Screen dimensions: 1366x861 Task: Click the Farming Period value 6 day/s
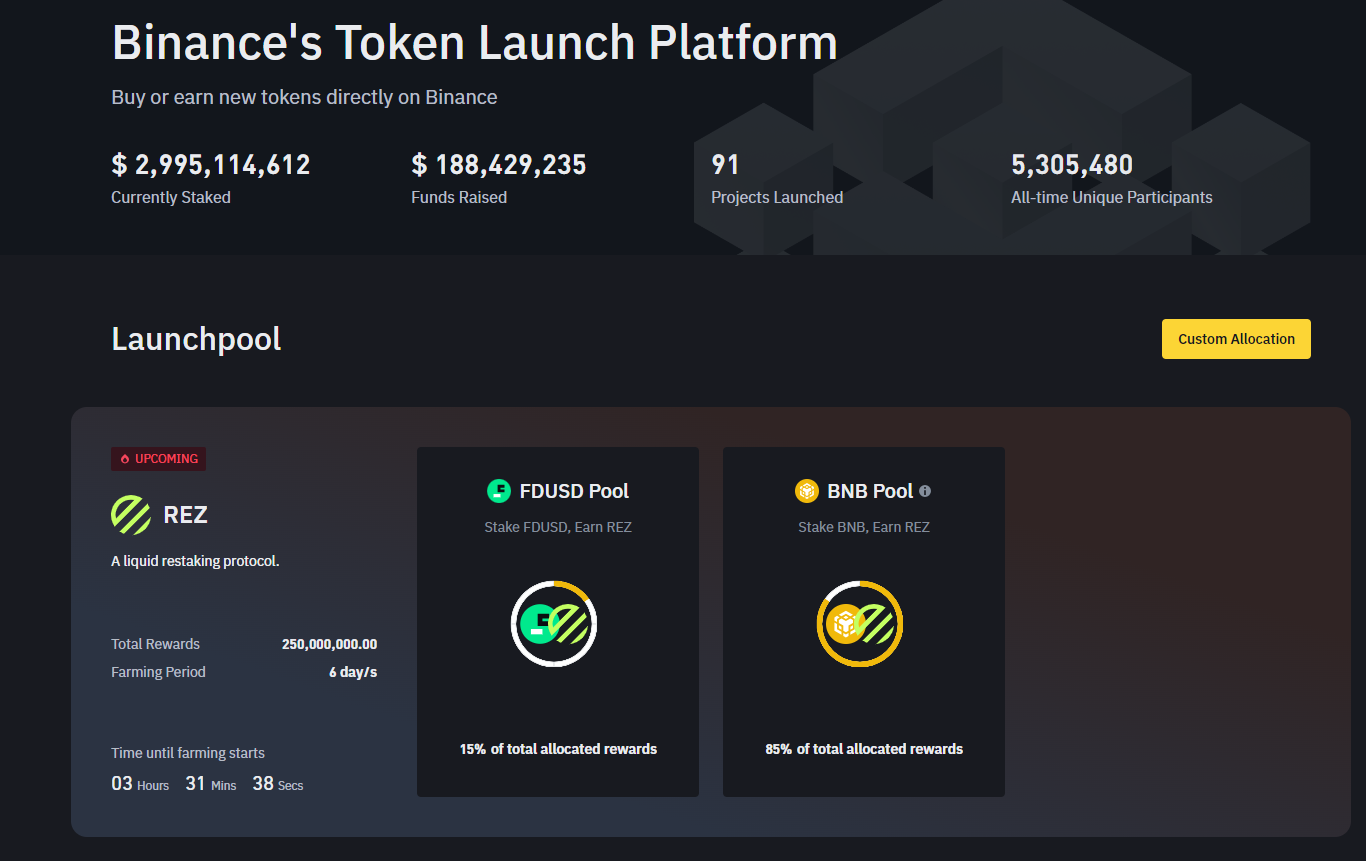click(x=353, y=672)
